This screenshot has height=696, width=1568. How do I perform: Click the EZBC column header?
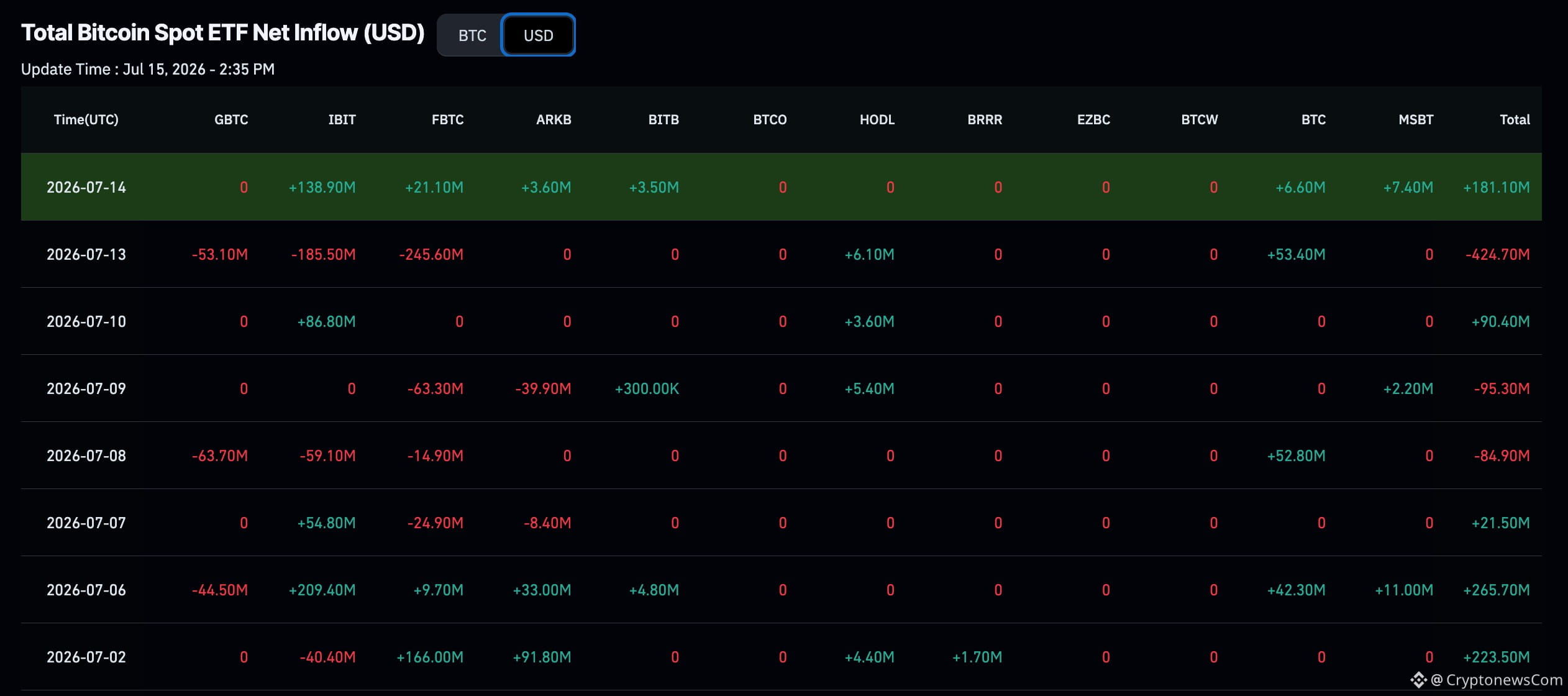pyautogui.click(x=1093, y=119)
